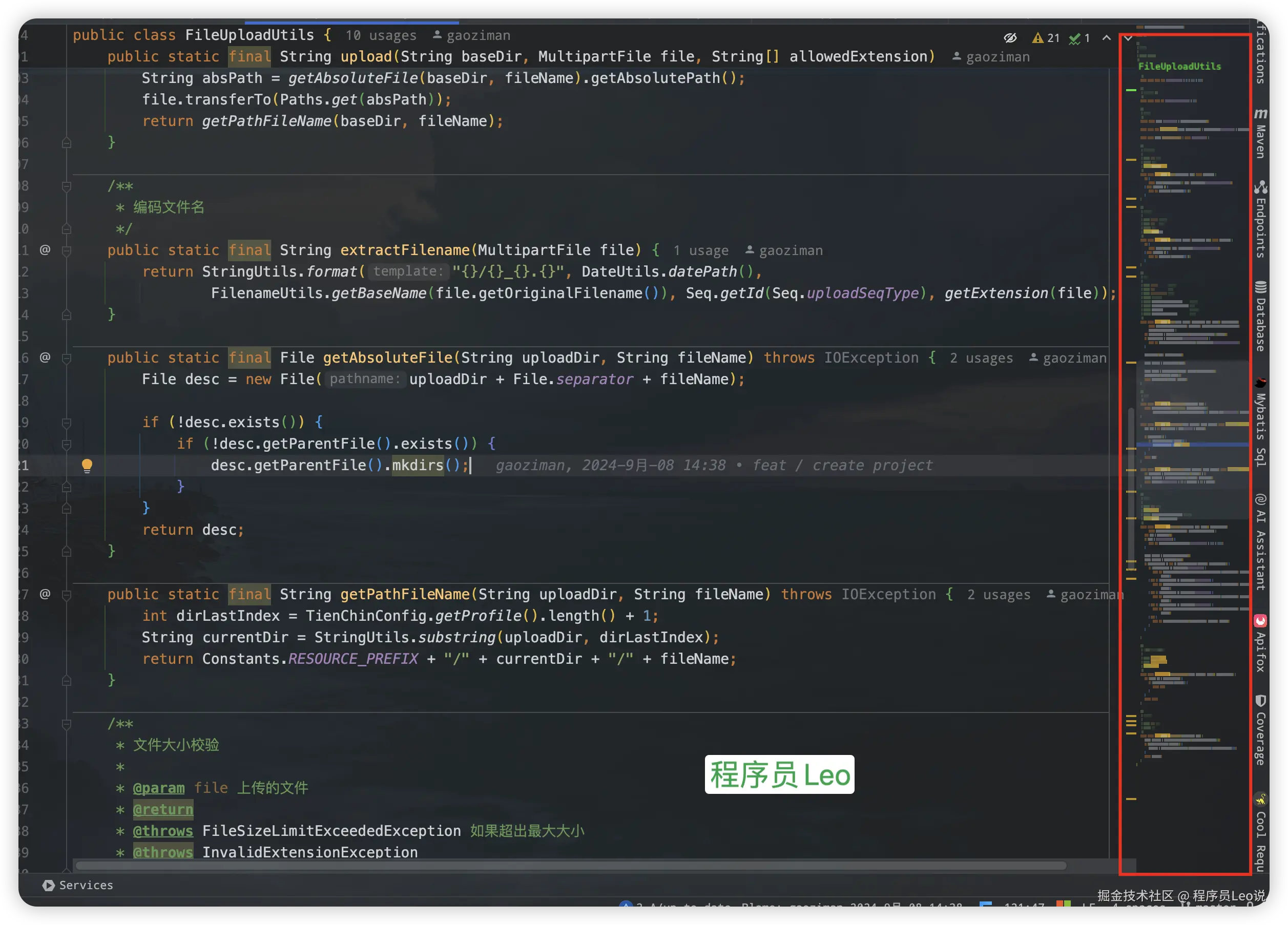This screenshot has height=925, width=1288.
Task: Toggle inspection highlighting with the crossed-eye icon
Action: click(1011, 37)
